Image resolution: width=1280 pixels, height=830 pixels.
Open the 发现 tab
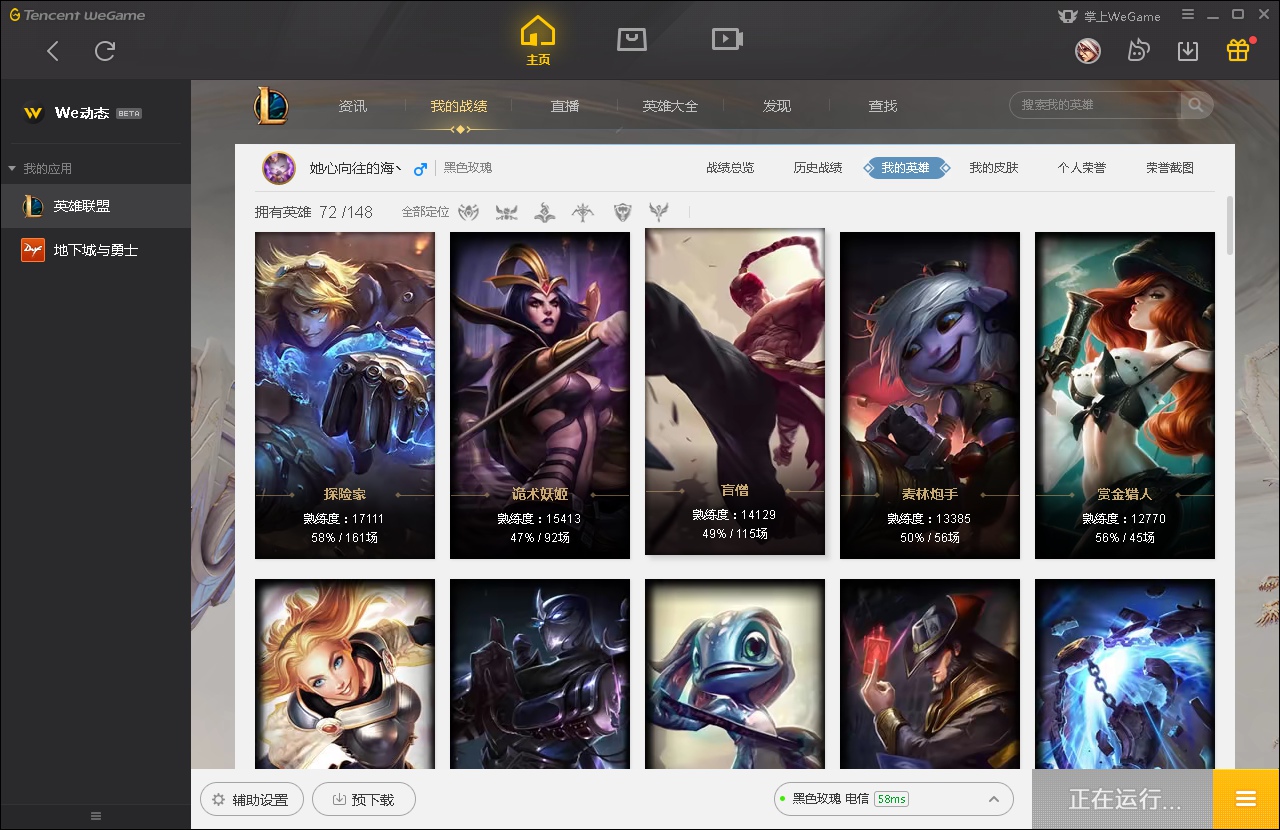tap(777, 106)
